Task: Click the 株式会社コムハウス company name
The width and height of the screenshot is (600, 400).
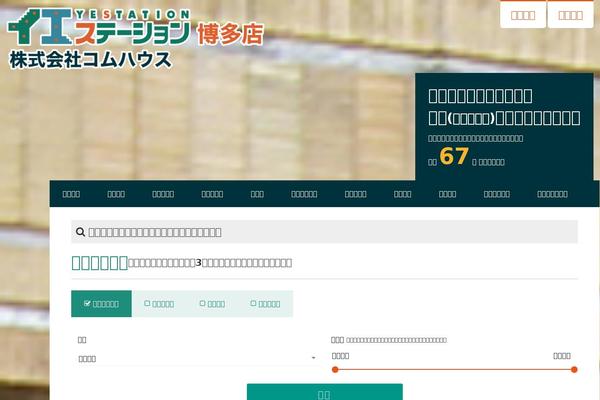Action: (90, 60)
